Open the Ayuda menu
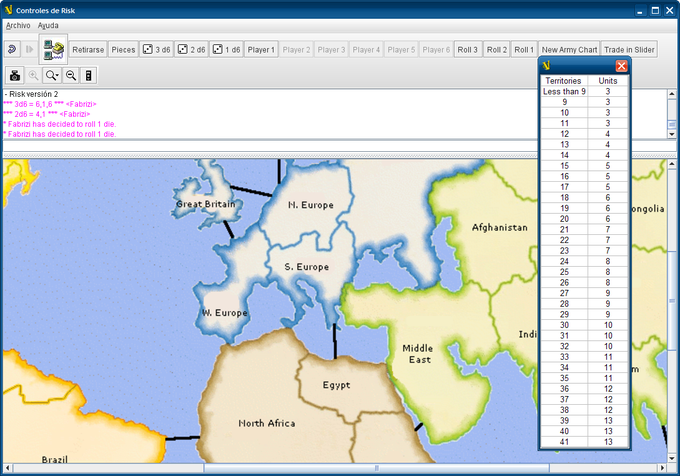The height and width of the screenshot is (476, 680). click(x=48, y=26)
